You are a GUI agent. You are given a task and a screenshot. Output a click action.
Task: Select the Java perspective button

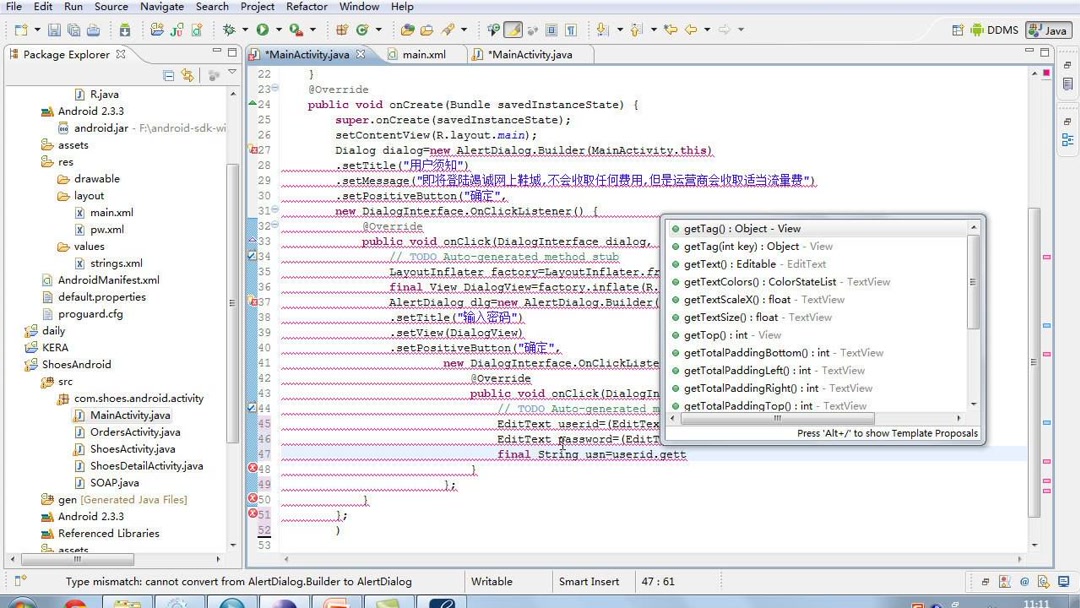(1047, 30)
